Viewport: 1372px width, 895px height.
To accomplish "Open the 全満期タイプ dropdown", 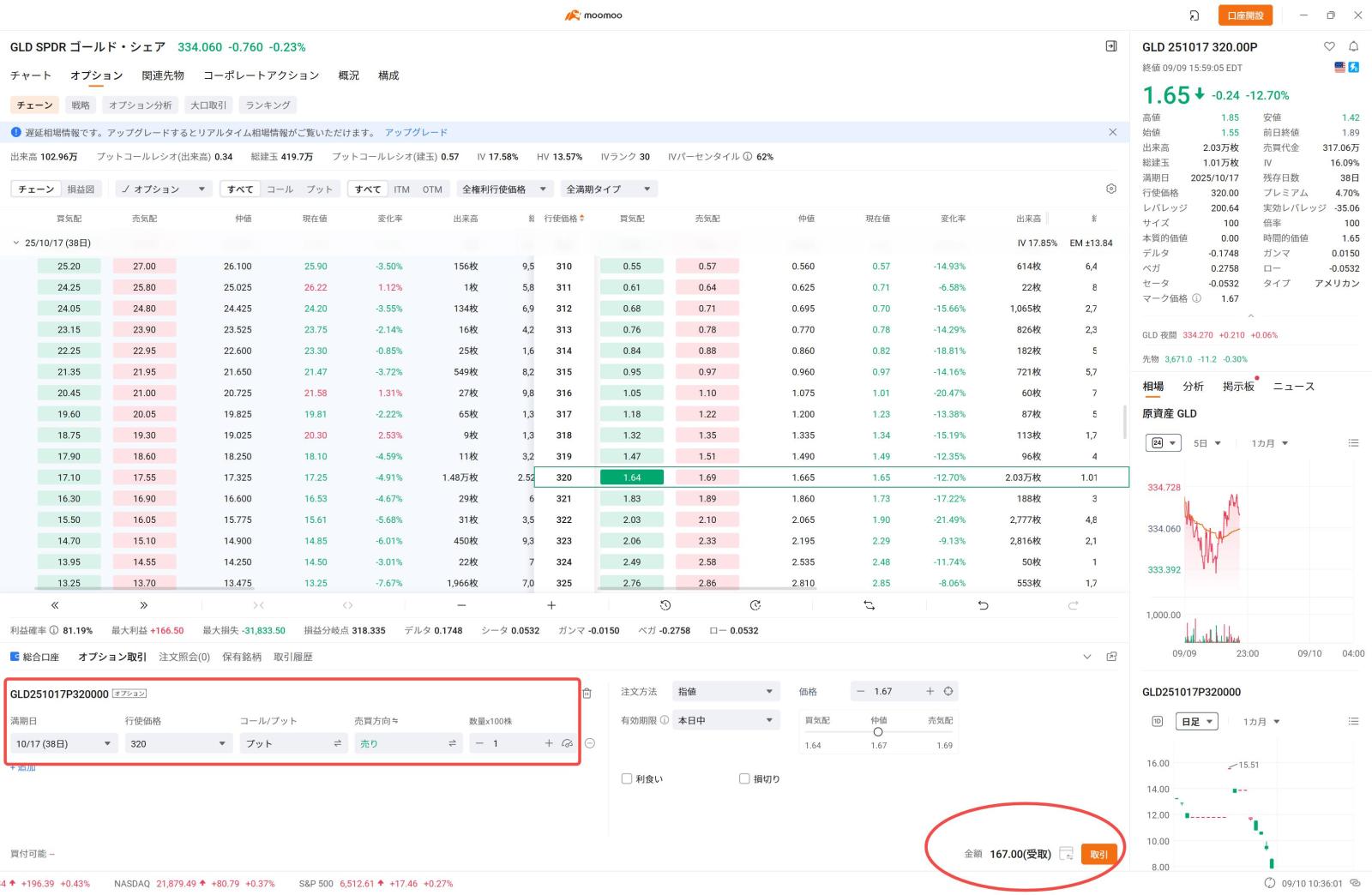I will coord(609,189).
